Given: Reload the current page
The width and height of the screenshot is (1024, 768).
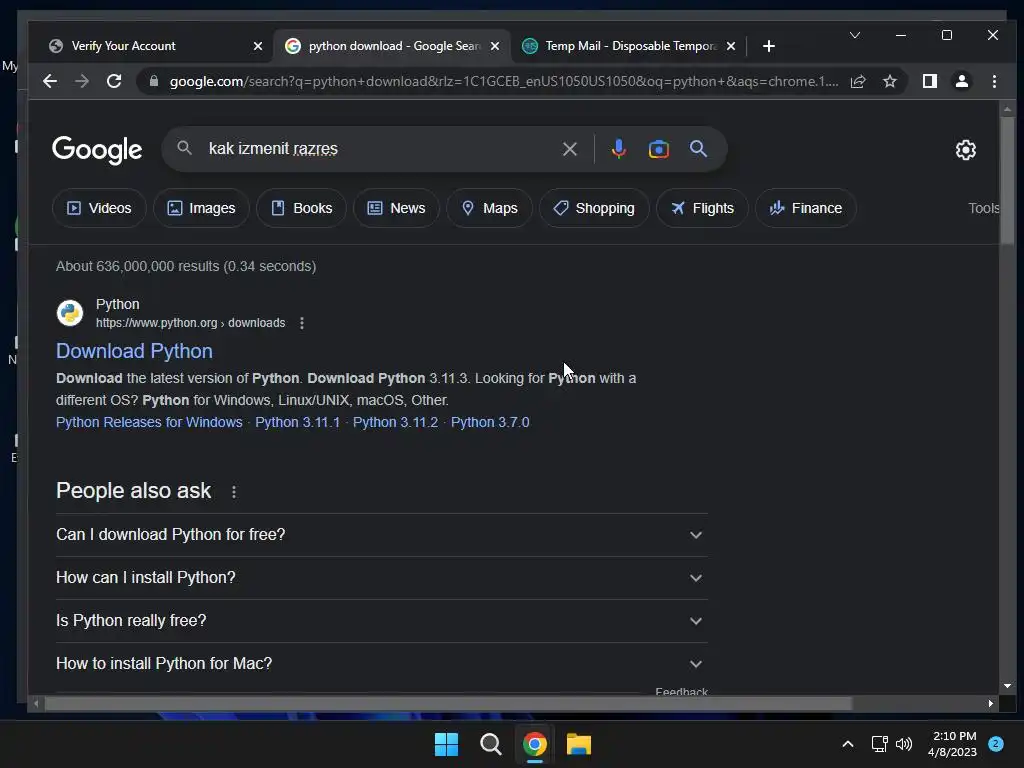Looking at the screenshot, I should point(114,81).
